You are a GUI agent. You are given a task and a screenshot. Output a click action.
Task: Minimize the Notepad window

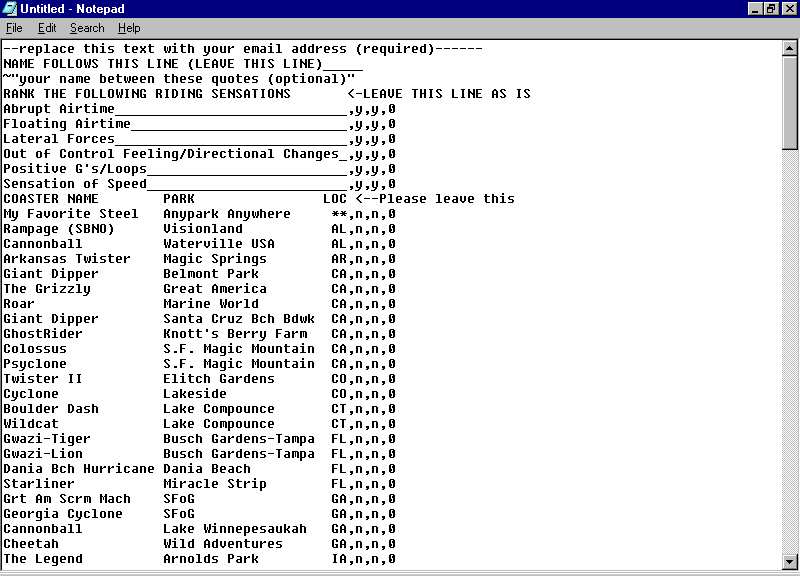click(755, 9)
